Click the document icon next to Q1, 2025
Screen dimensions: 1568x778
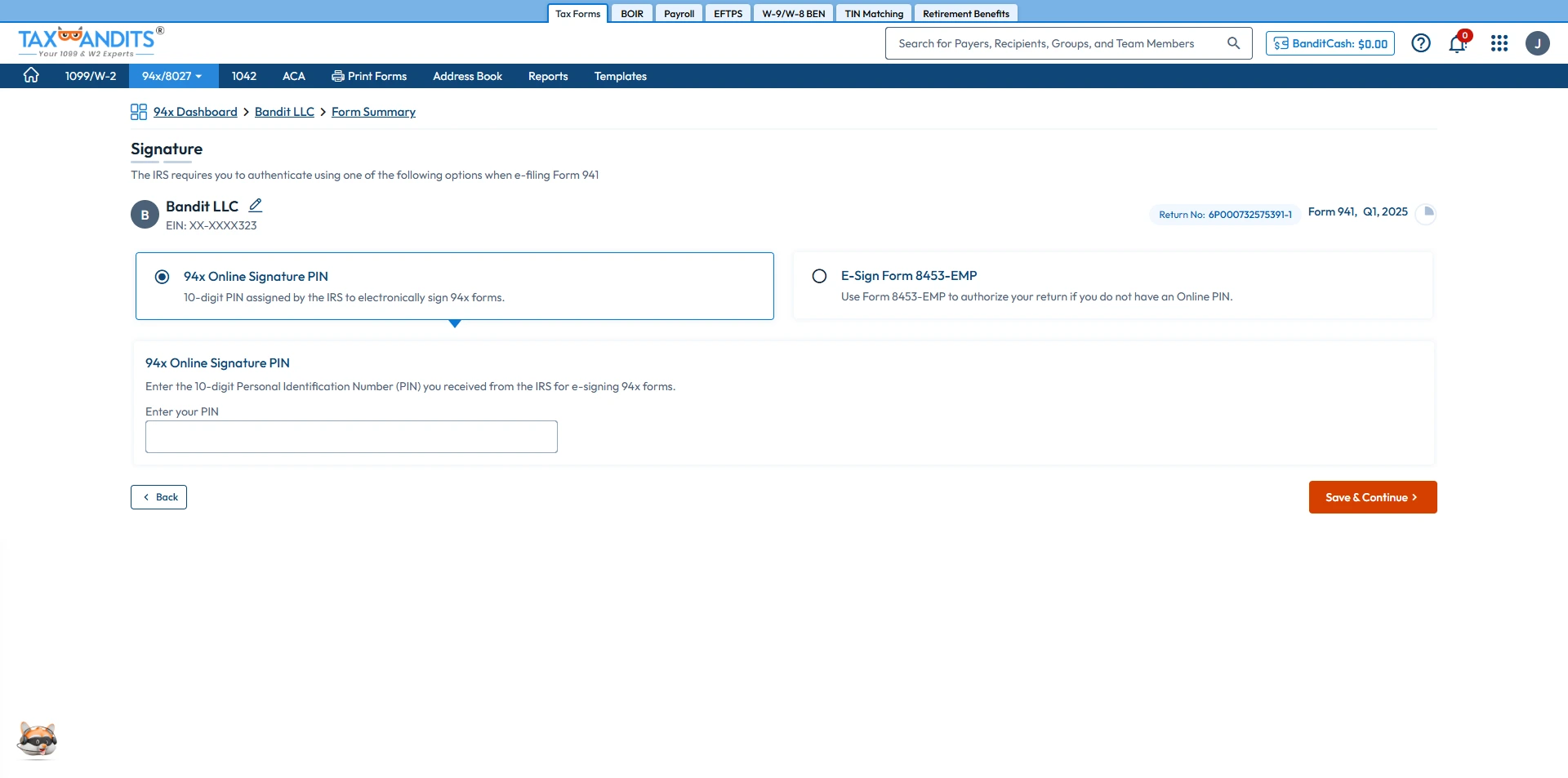click(x=1426, y=212)
